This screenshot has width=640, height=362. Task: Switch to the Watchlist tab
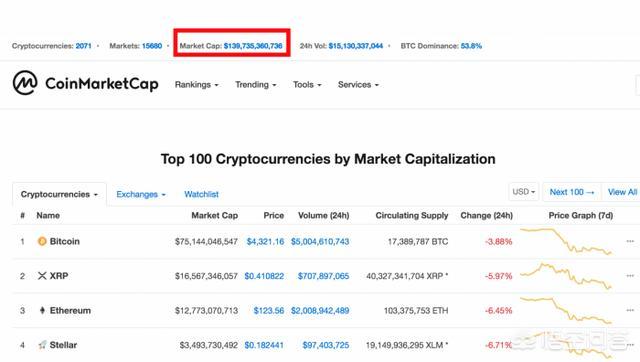(x=201, y=194)
